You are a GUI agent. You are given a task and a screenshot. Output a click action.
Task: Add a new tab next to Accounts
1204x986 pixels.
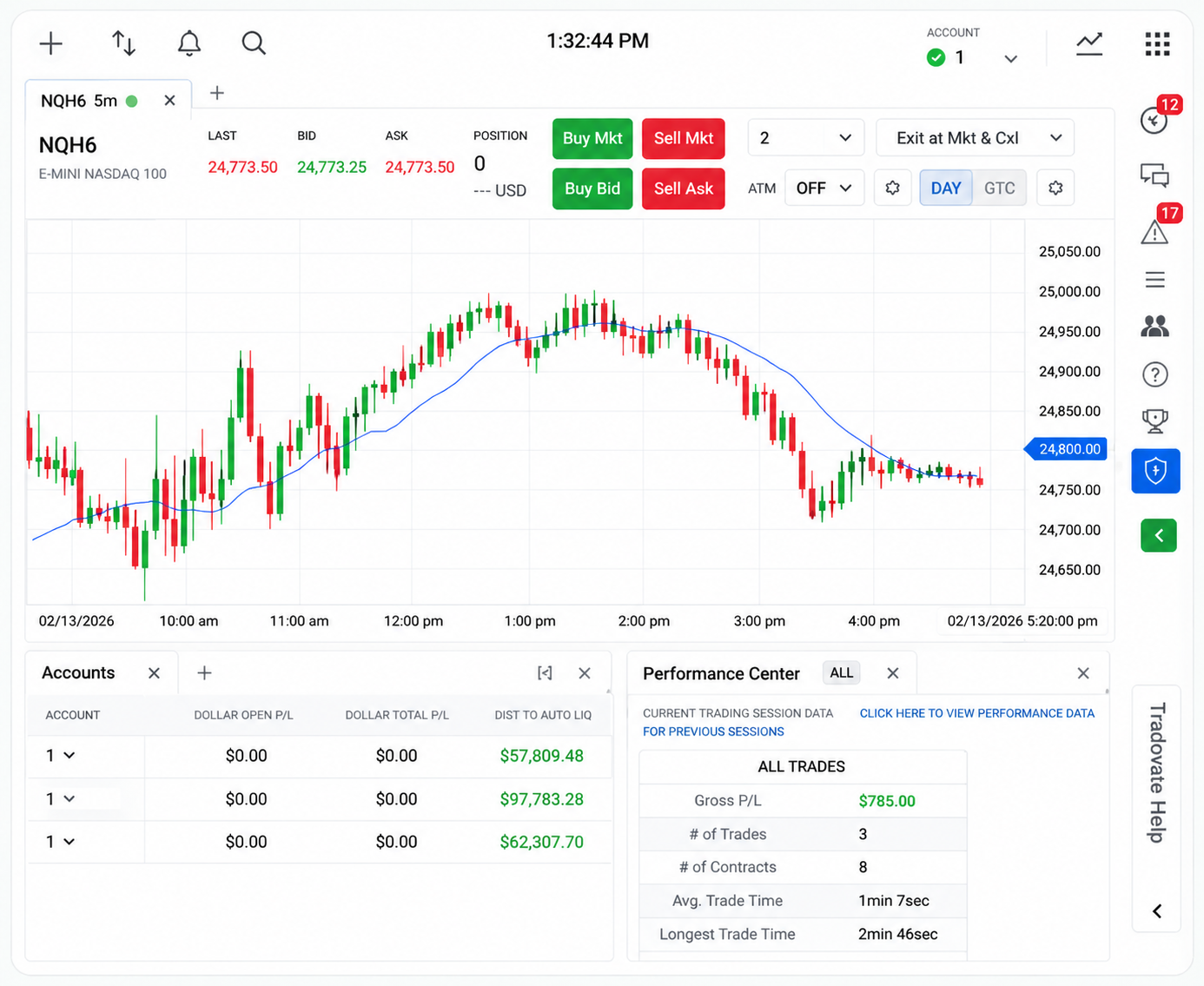coord(204,672)
